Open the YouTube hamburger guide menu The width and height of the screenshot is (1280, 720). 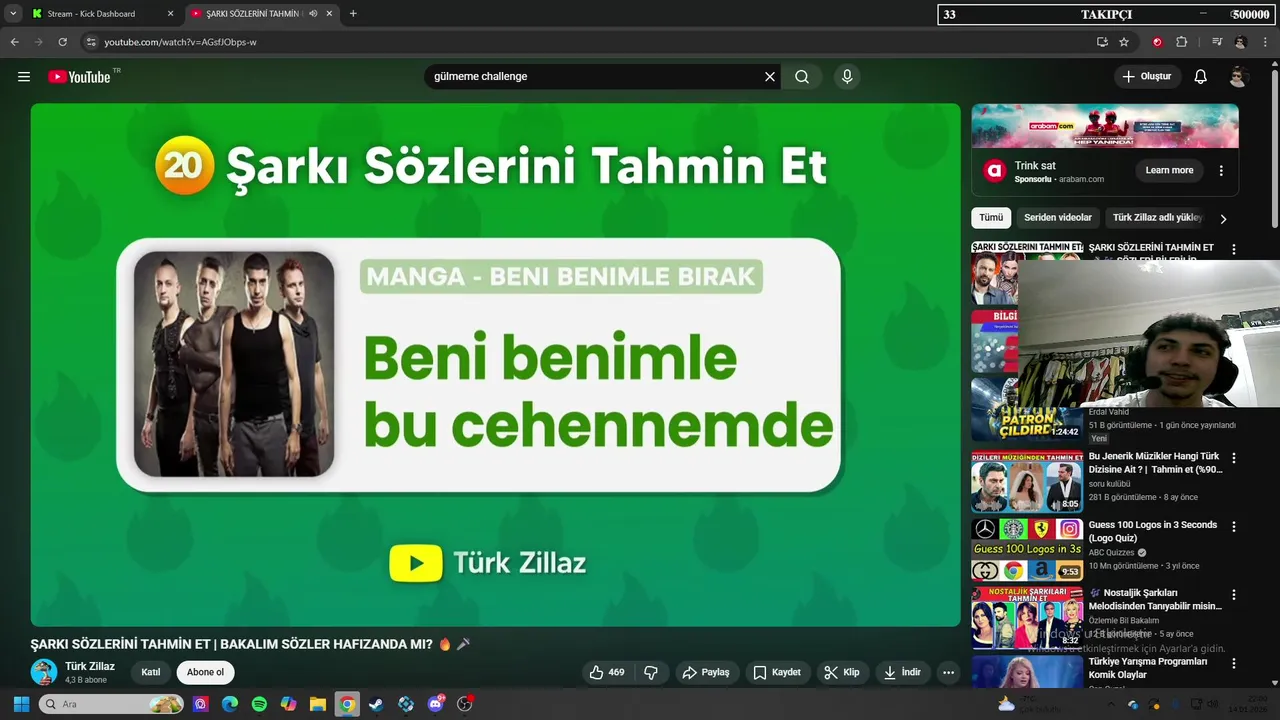[24, 77]
